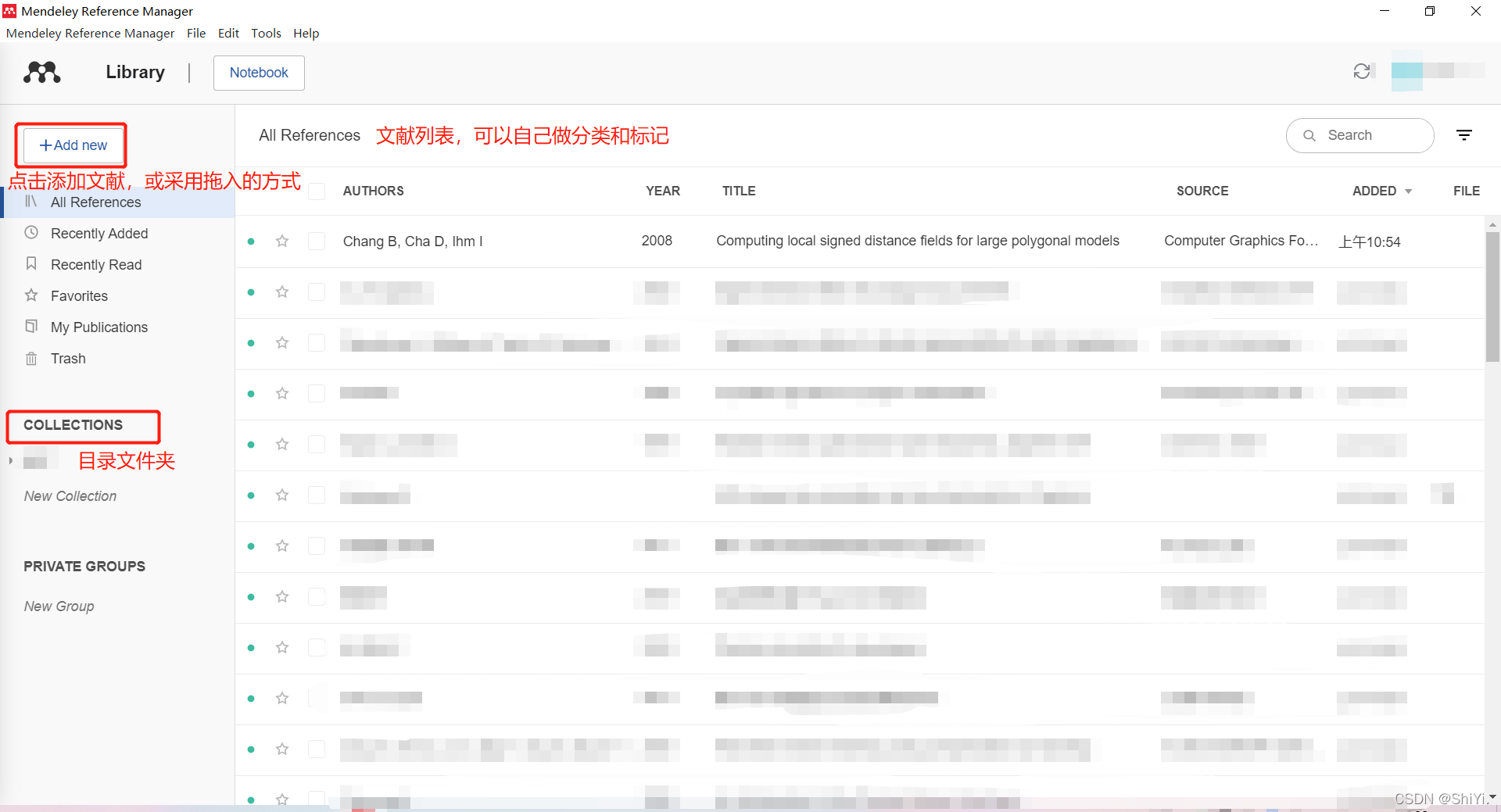Viewport: 1501px width, 812px height.
Task: Click the My Publications icon
Action: pyautogui.click(x=31, y=326)
